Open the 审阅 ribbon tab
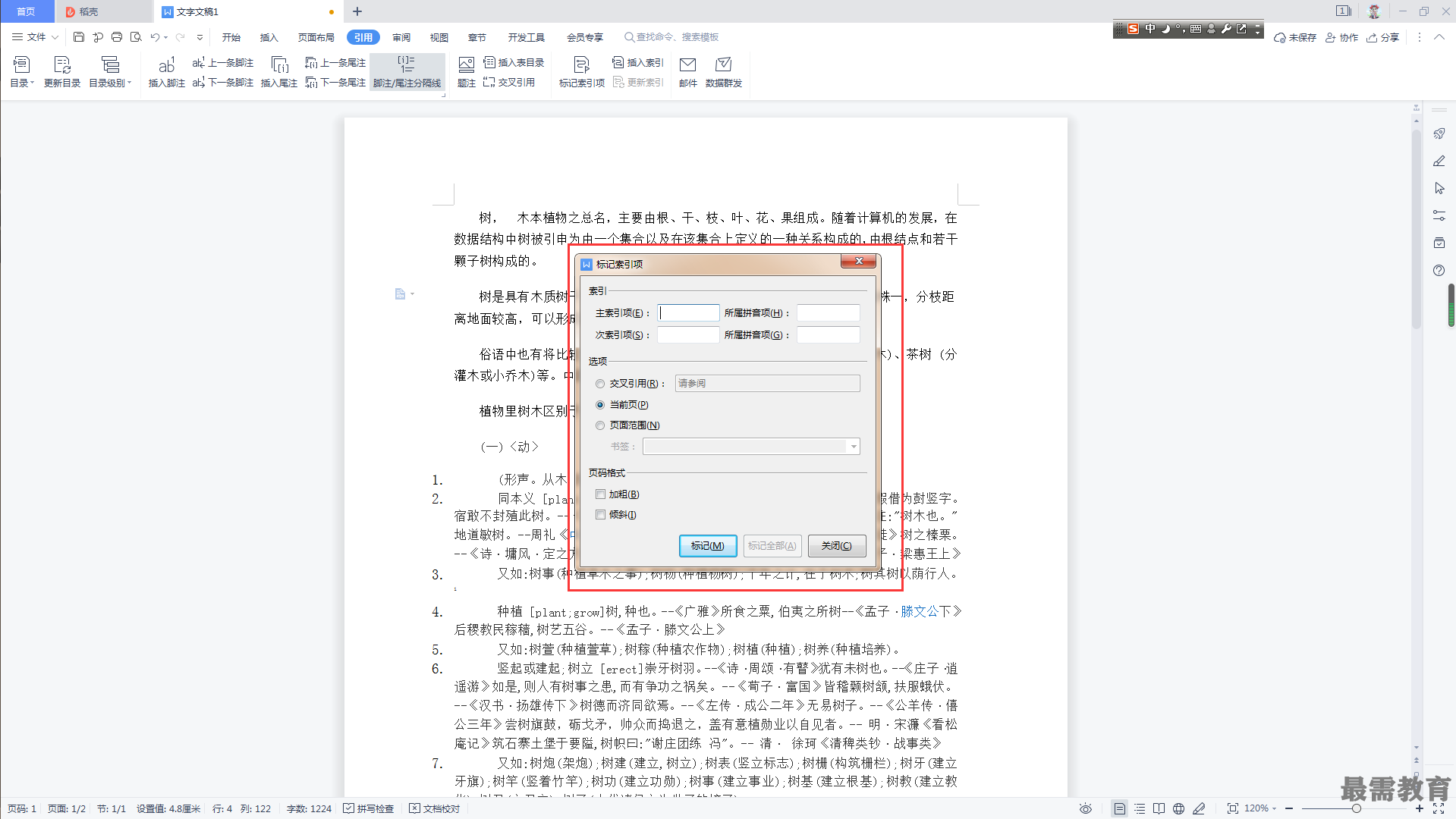 tap(401, 37)
